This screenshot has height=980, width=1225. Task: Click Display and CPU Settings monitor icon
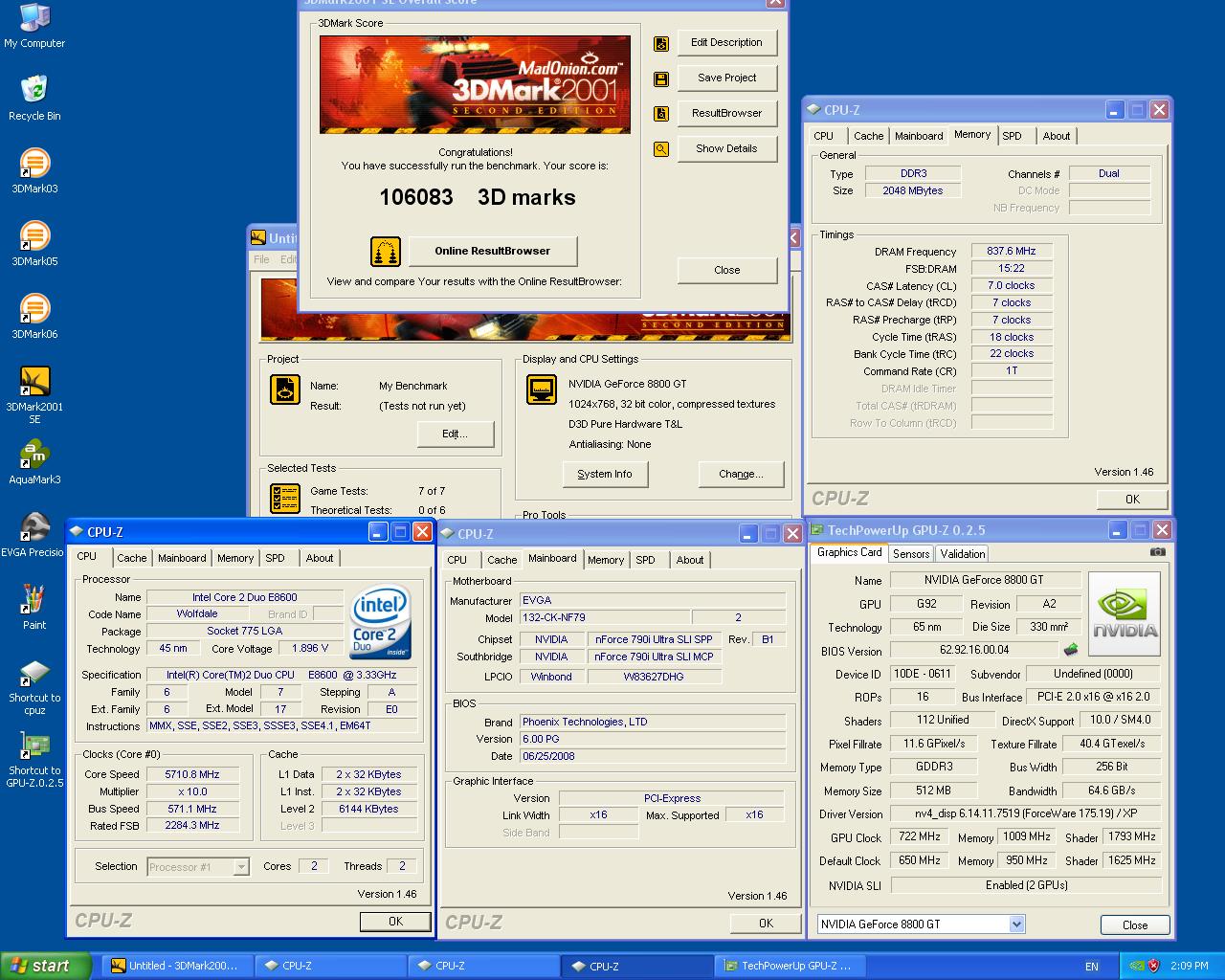[542, 390]
